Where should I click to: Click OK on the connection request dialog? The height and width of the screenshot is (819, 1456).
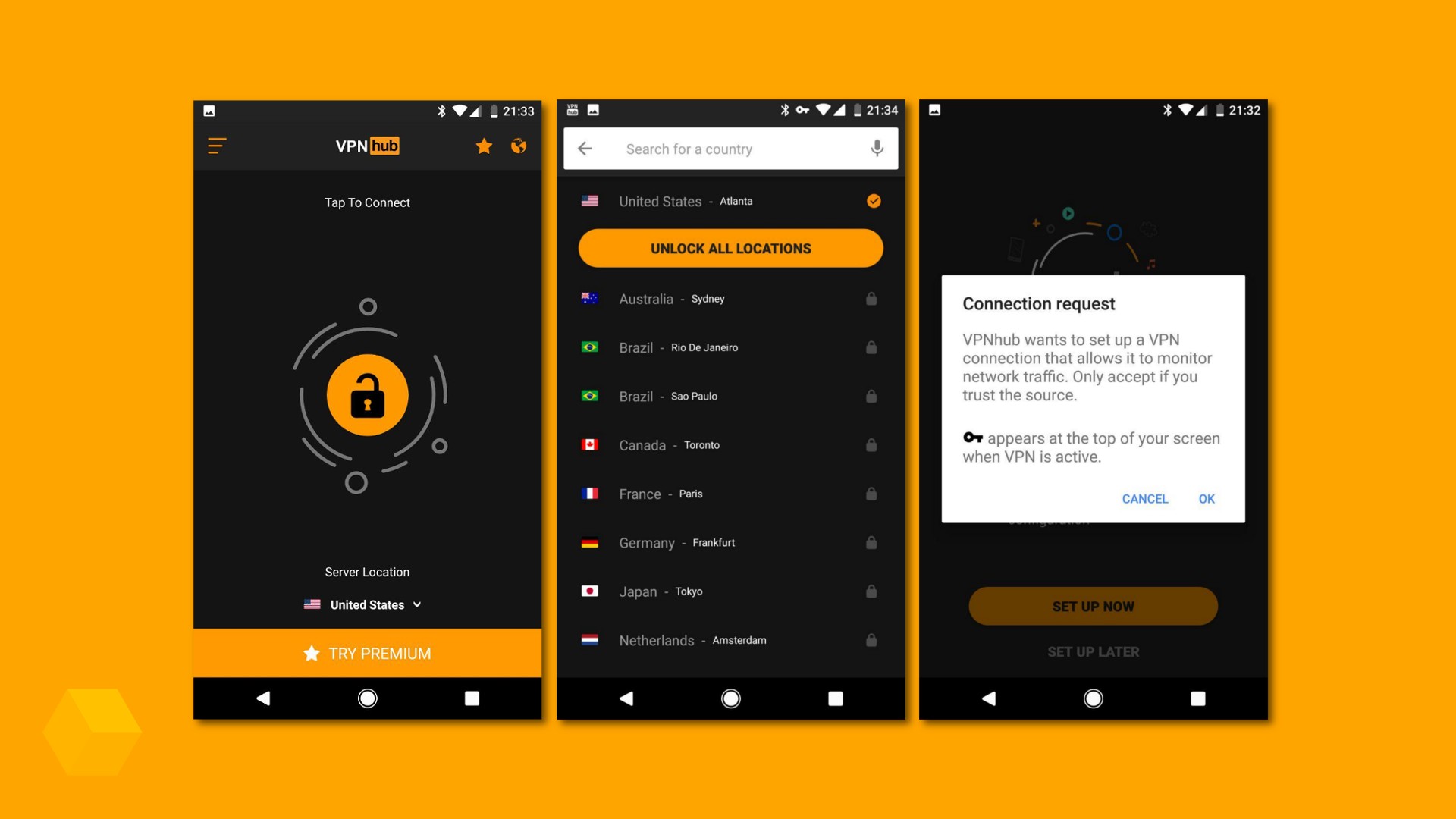click(x=1206, y=498)
